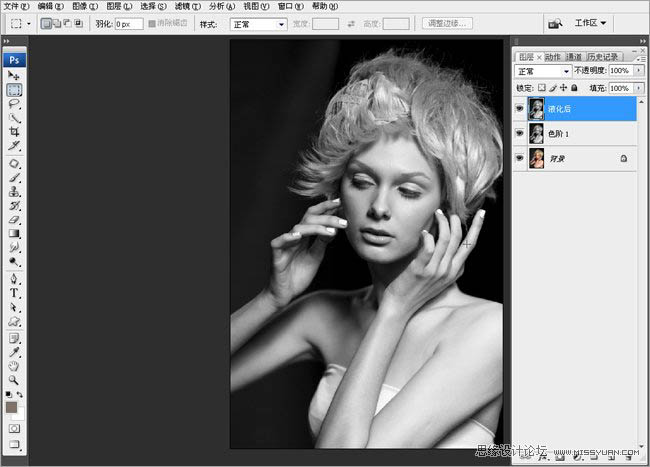
Task: Select the Horizontal Type tool
Action: pyautogui.click(x=15, y=294)
